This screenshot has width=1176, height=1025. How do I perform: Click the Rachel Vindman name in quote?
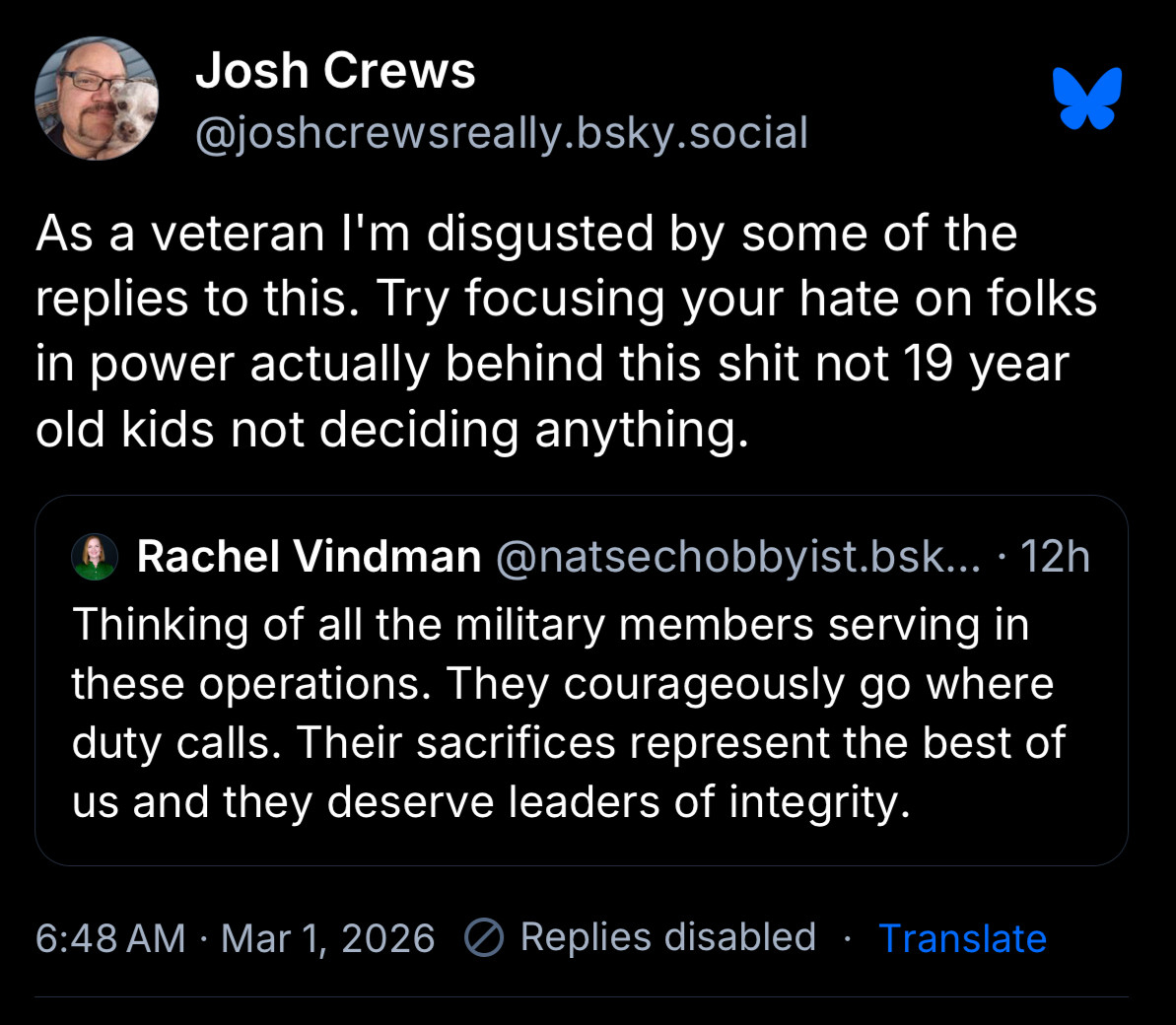[309, 557]
